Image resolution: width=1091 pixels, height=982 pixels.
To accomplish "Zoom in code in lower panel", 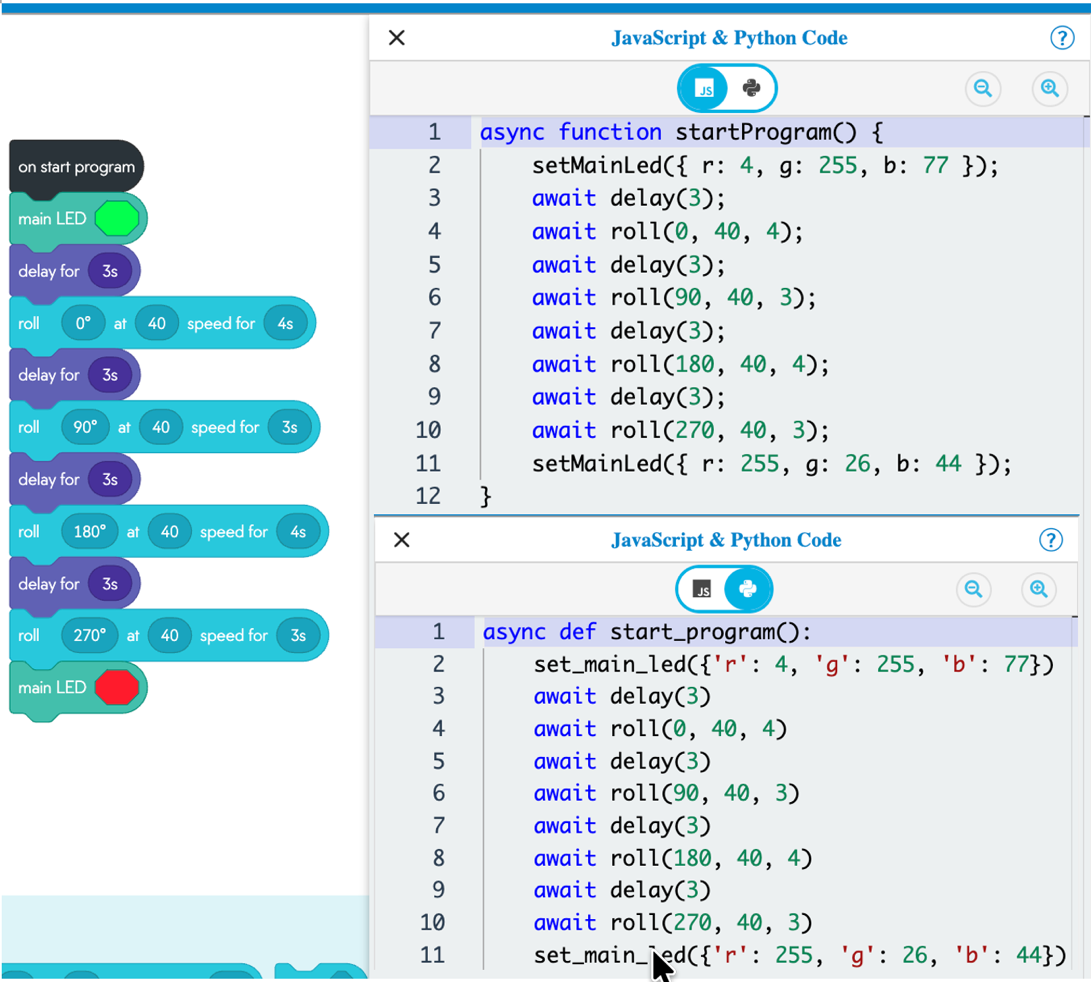I will [1038, 589].
